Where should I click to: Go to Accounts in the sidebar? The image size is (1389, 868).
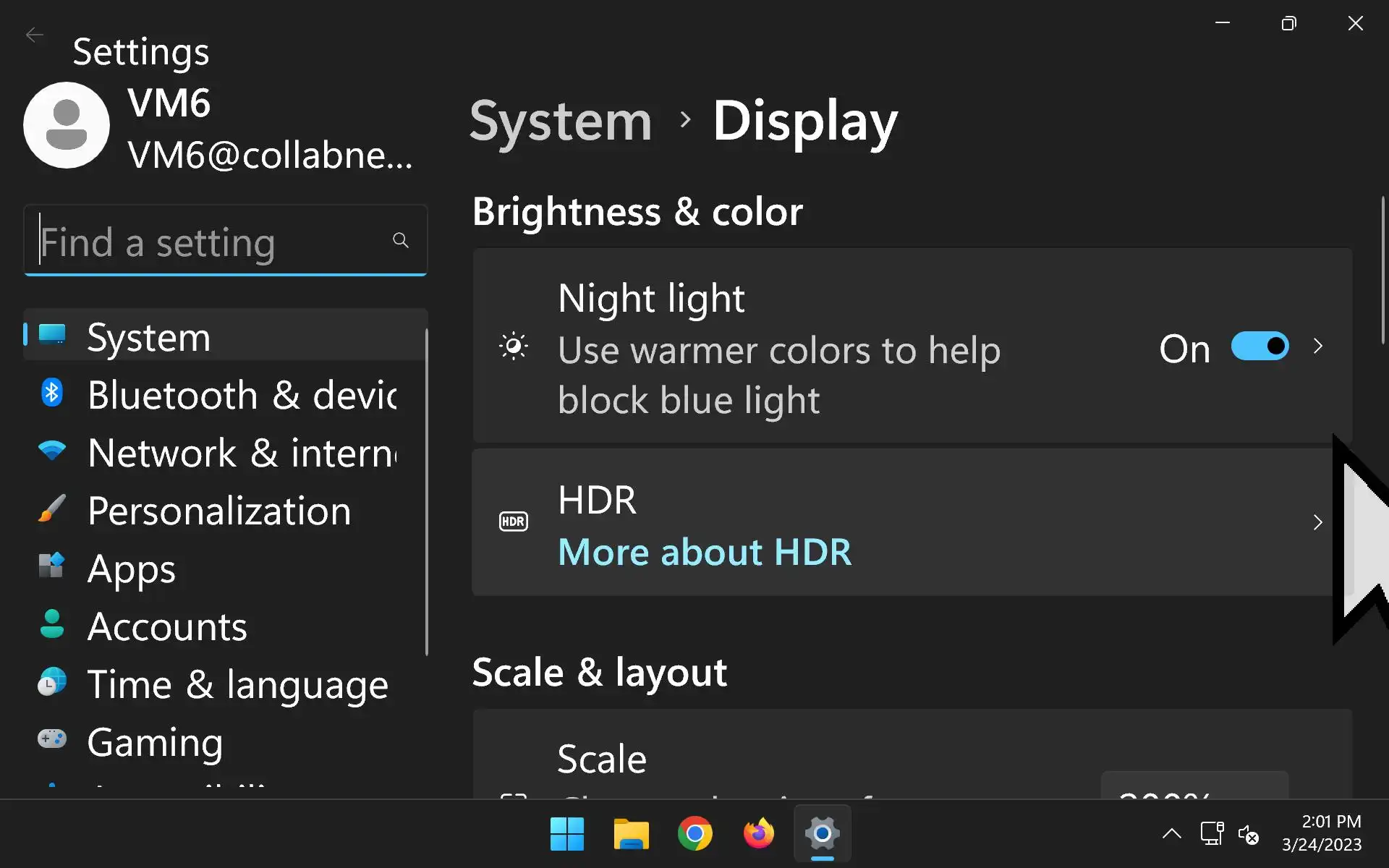coord(166,626)
